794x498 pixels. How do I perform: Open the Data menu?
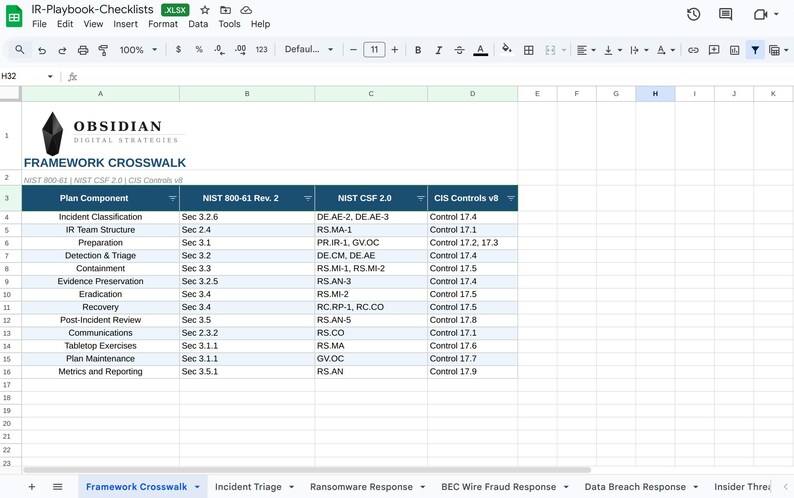click(x=198, y=24)
